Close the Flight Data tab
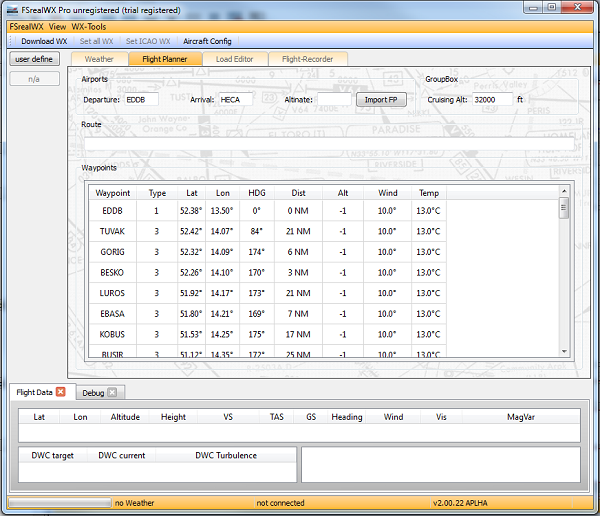600x516 pixels. click(61, 393)
